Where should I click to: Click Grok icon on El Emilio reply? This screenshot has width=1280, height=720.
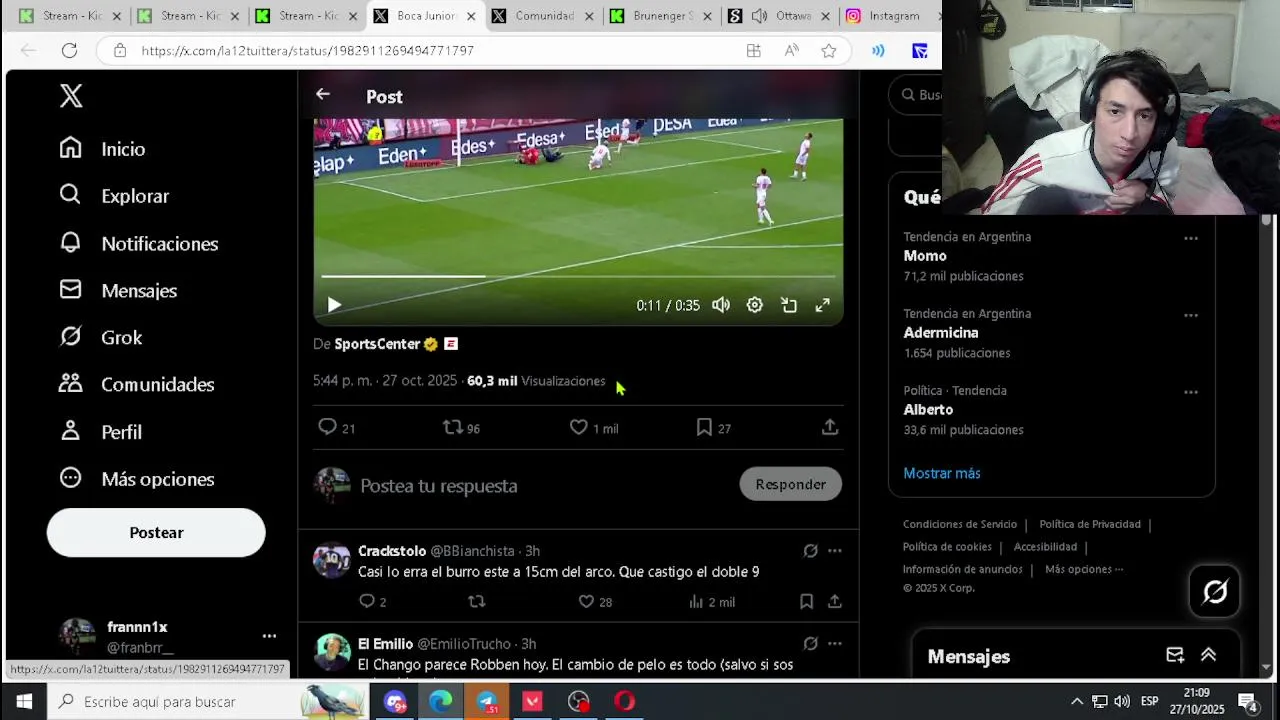point(811,644)
